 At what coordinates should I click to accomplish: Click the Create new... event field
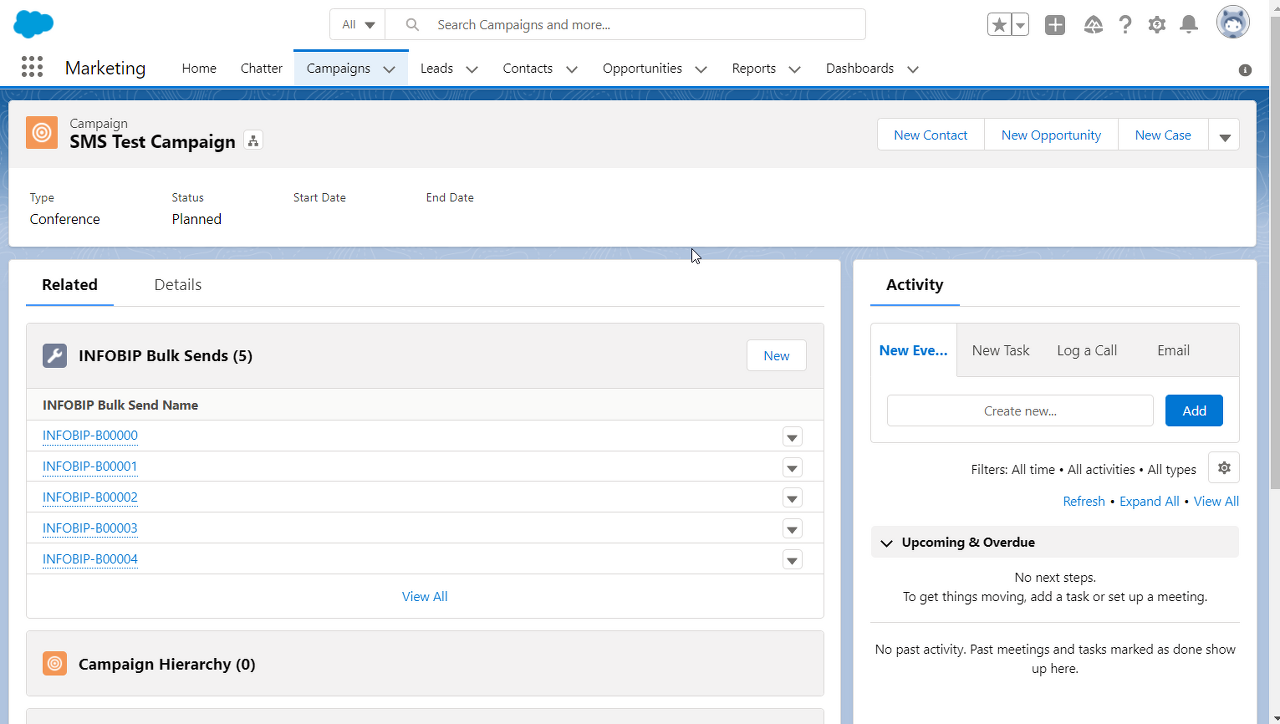1020,411
